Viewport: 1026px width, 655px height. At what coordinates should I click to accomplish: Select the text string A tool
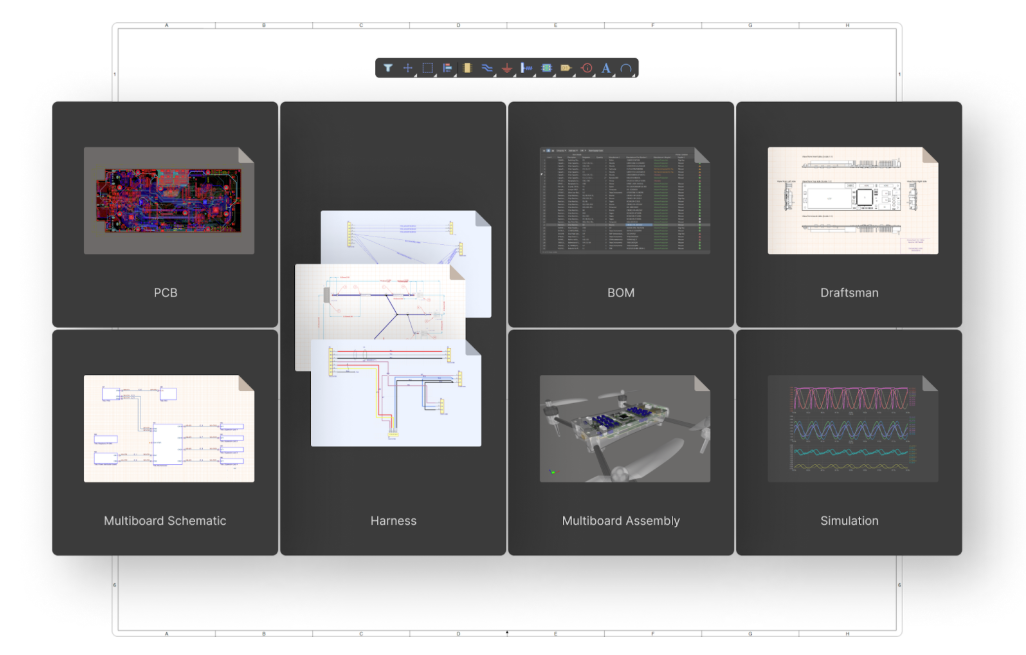point(606,68)
